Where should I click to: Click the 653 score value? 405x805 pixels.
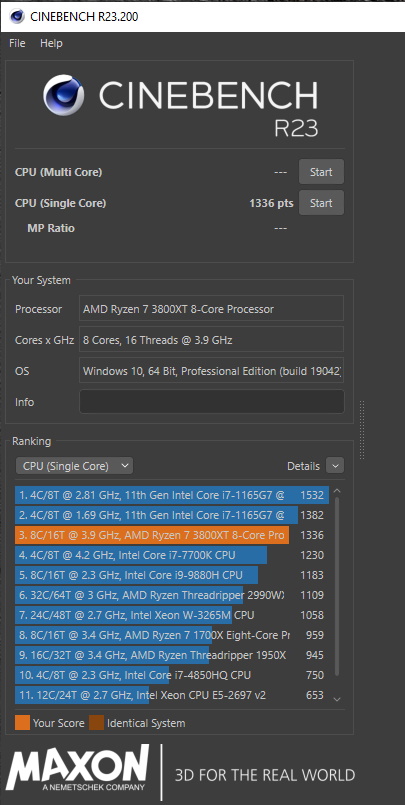click(315, 695)
